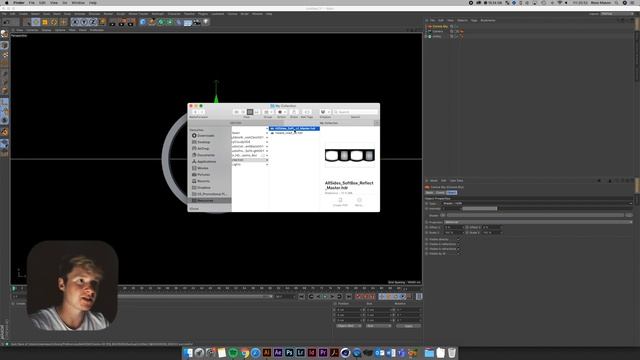The width and height of the screenshot is (640, 360).
Task: Open After Effects from the Dock
Action: [278, 353]
